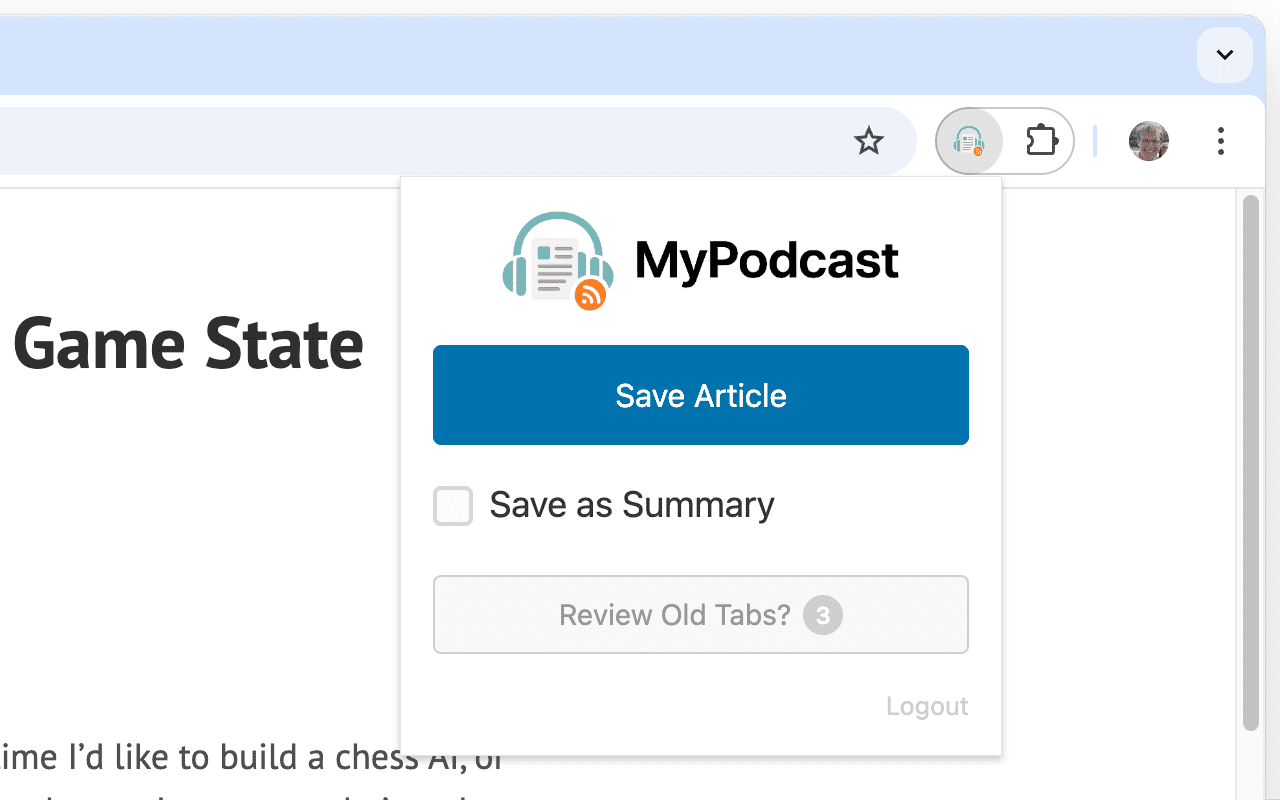
Task: Click the article paragraph about chess AI
Action: (x=250, y=758)
